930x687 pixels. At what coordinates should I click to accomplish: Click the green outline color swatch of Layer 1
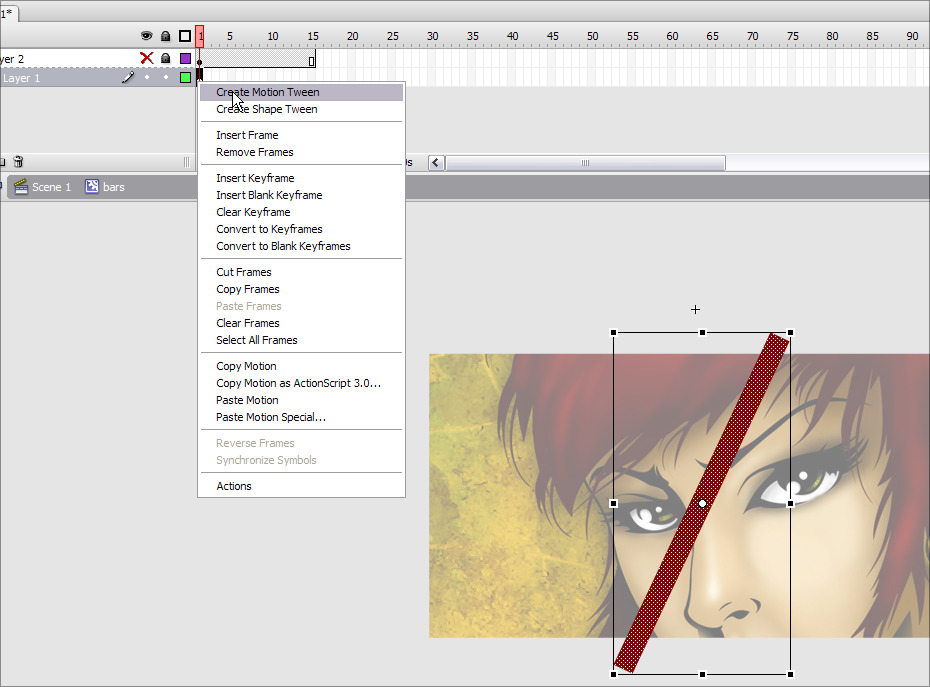[x=185, y=77]
